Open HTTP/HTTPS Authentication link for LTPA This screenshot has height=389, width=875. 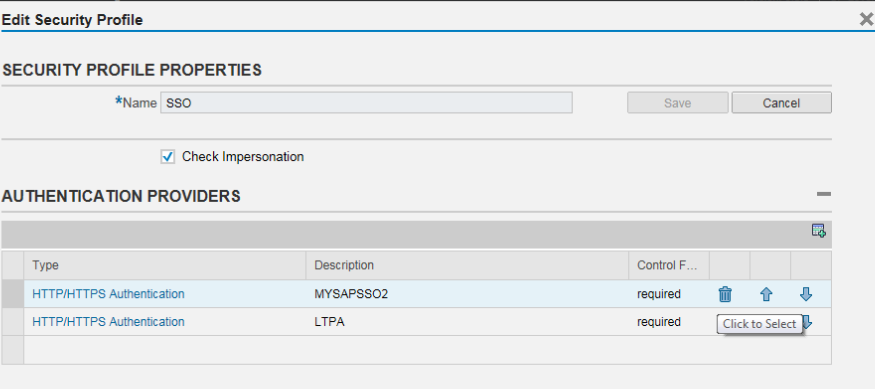108,322
